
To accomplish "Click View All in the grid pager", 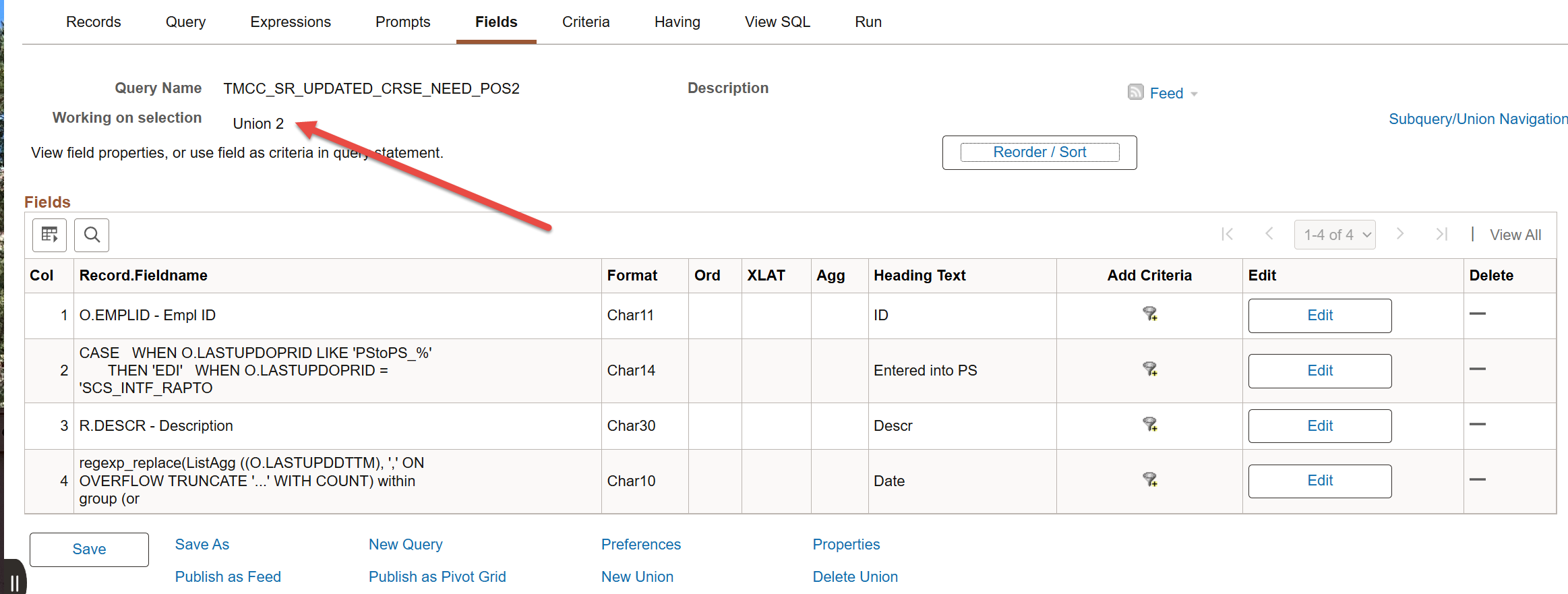I will pyautogui.click(x=1515, y=235).
